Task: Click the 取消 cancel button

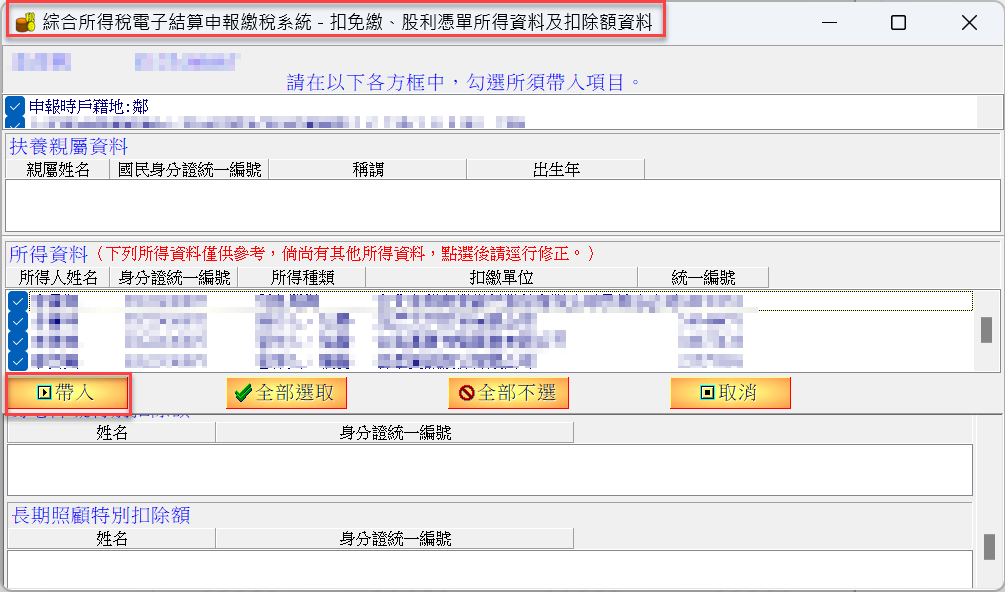Action: point(730,393)
